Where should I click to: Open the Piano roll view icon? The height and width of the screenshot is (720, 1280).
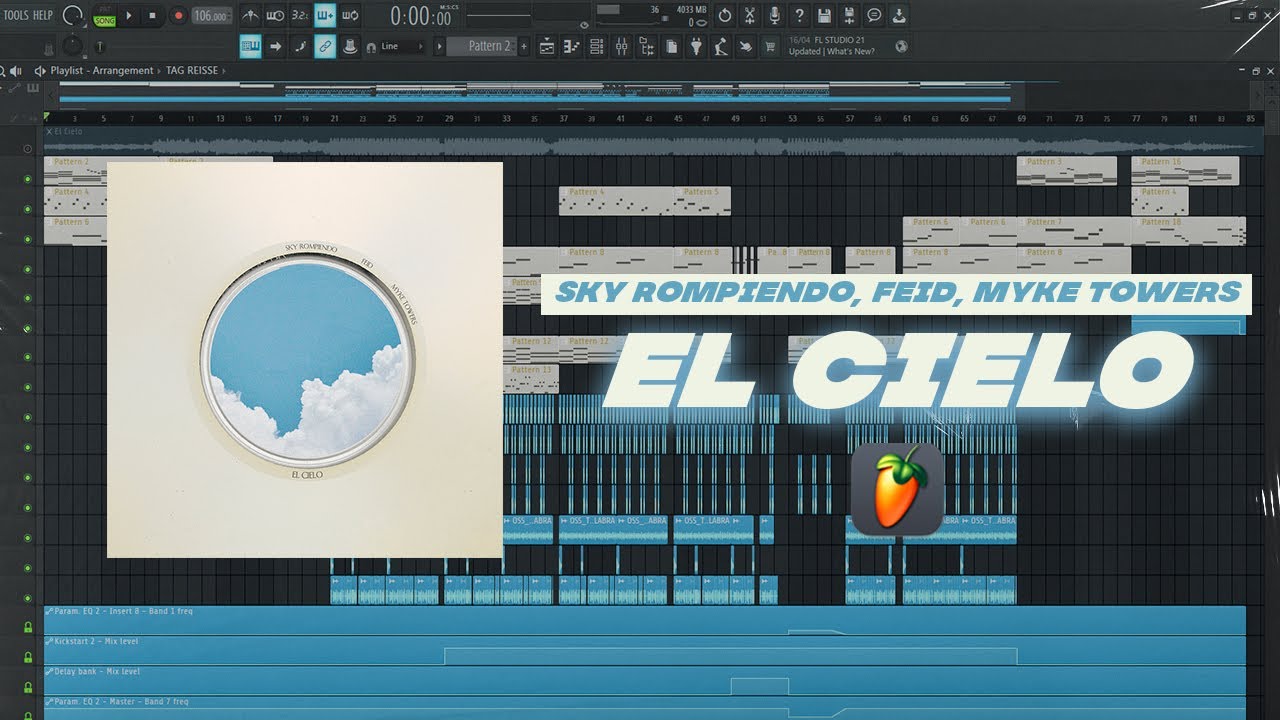[572, 46]
